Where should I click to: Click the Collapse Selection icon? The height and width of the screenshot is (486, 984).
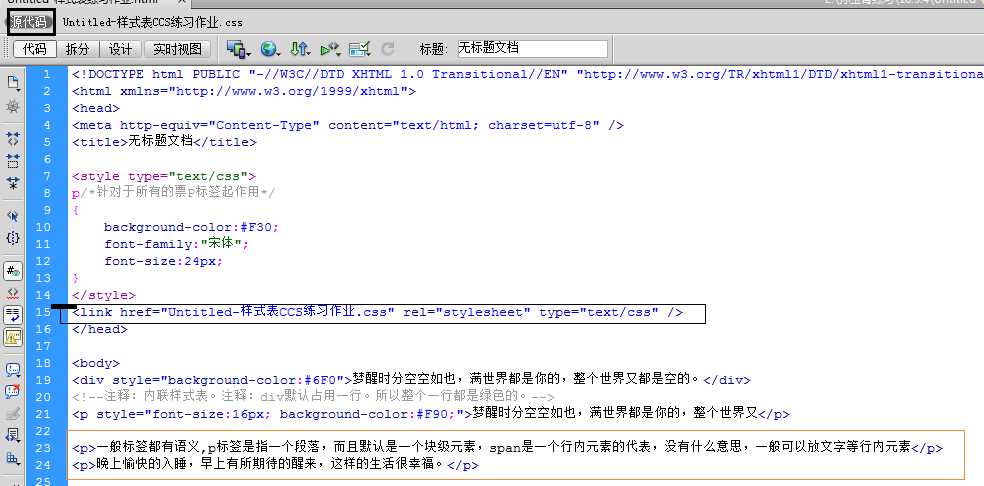coord(13,161)
